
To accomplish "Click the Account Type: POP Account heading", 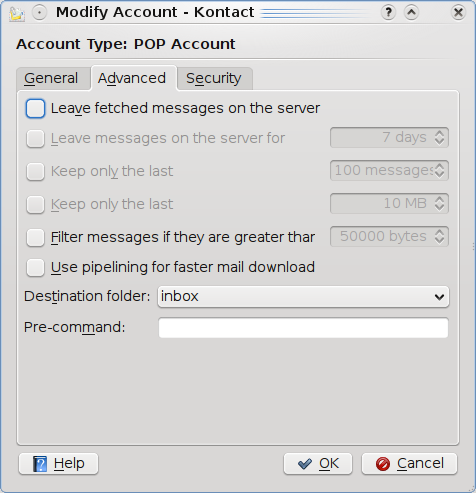I will coord(126,44).
